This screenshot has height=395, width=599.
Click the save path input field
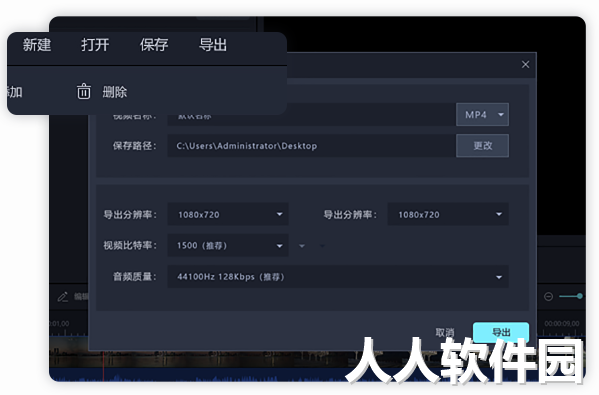(311, 146)
